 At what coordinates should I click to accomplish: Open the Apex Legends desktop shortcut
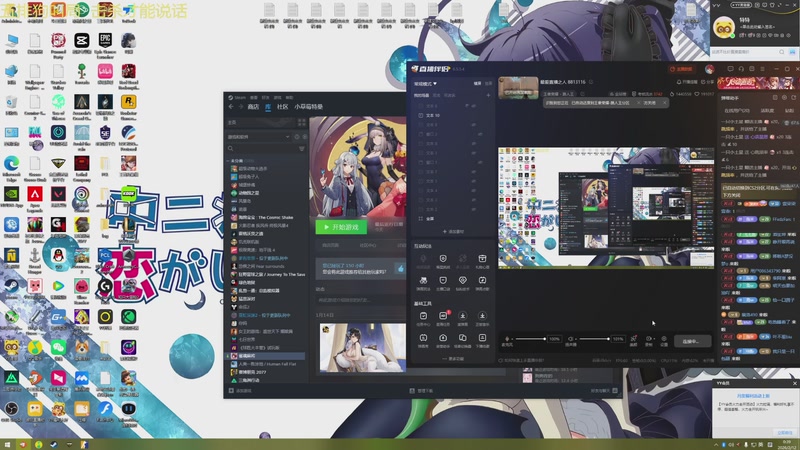(x=35, y=197)
